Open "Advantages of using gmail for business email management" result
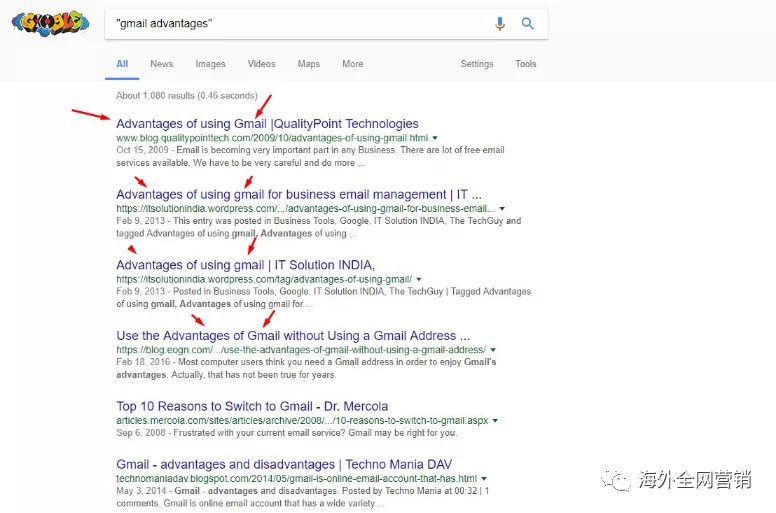Viewport: 776px width, 513px height. [299, 194]
